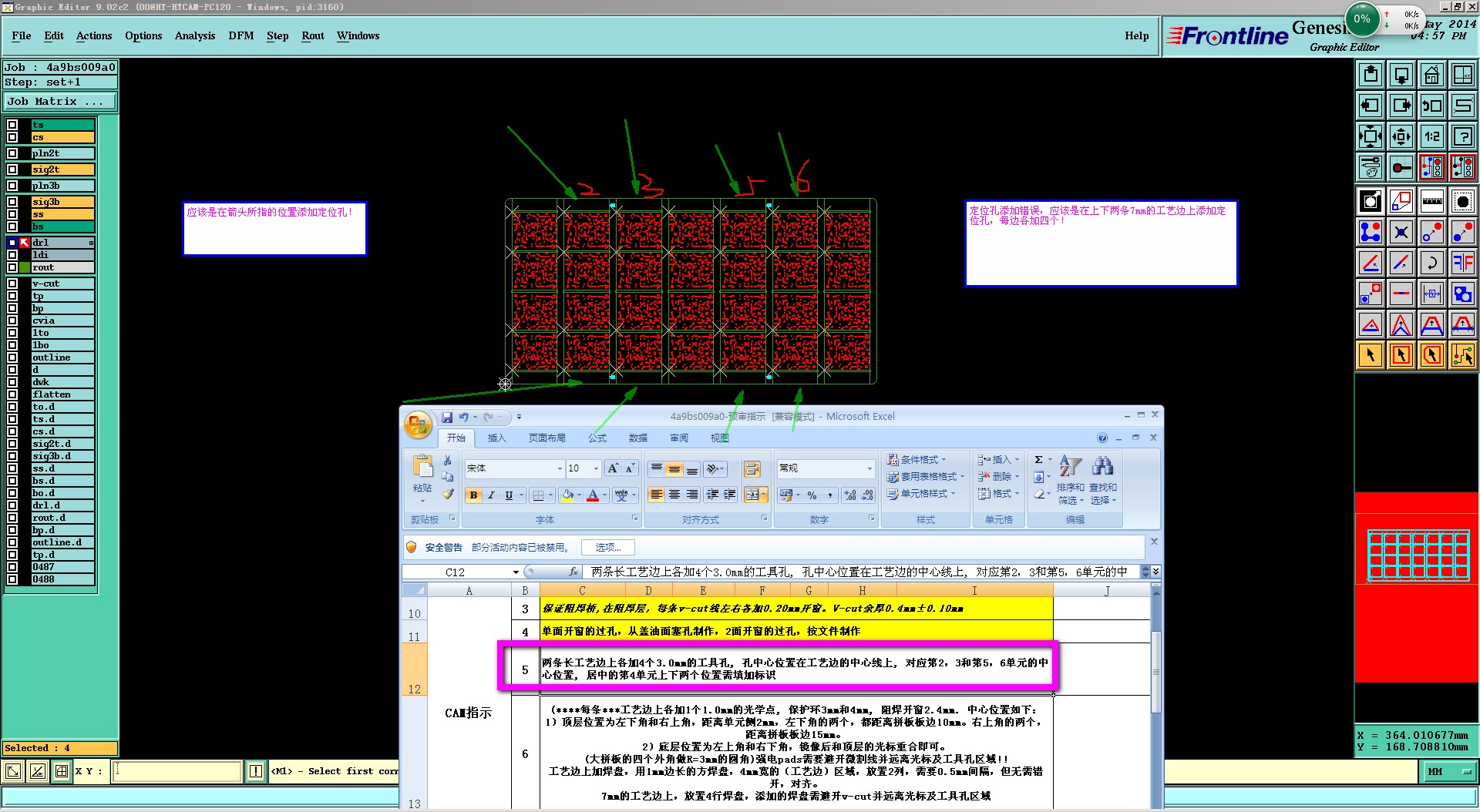Click the pan up arrow icon

(x=1371, y=75)
